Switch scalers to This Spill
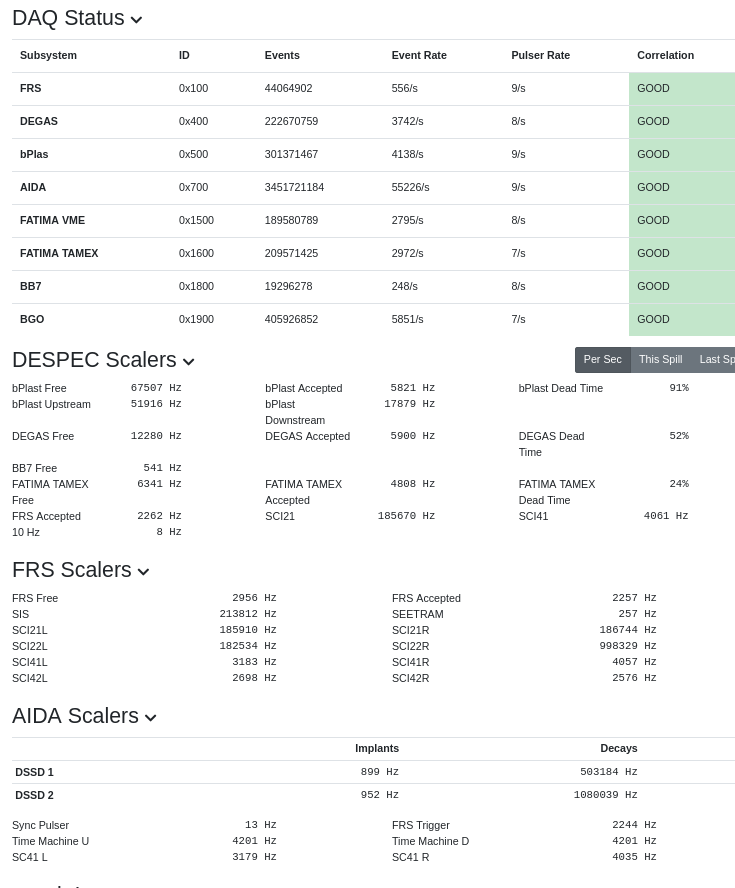The height and width of the screenshot is (888, 735). [660, 360]
